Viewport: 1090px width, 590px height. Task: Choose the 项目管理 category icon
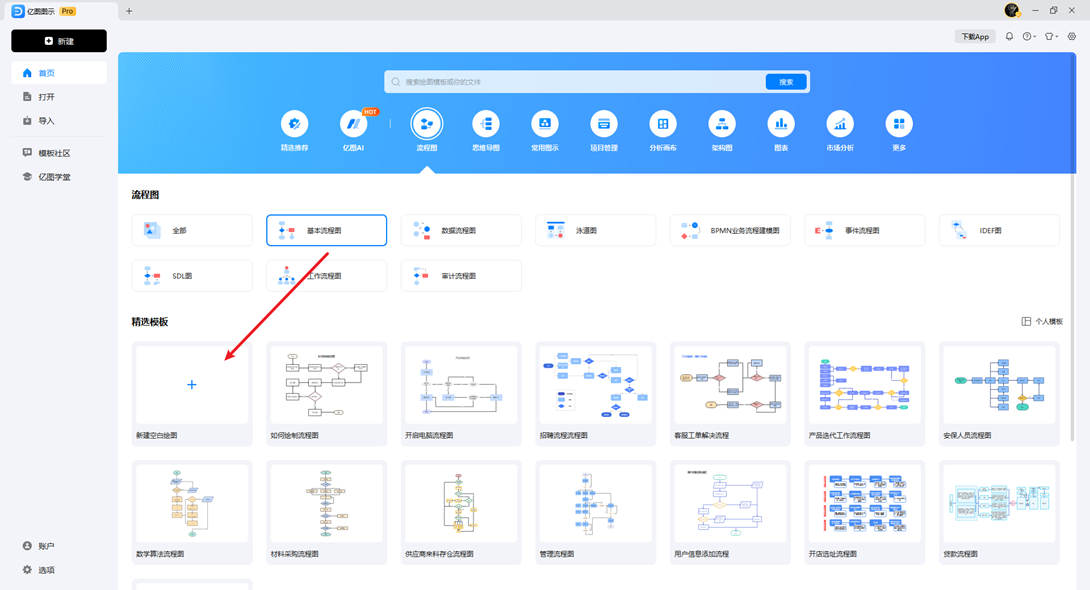click(603, 124)
